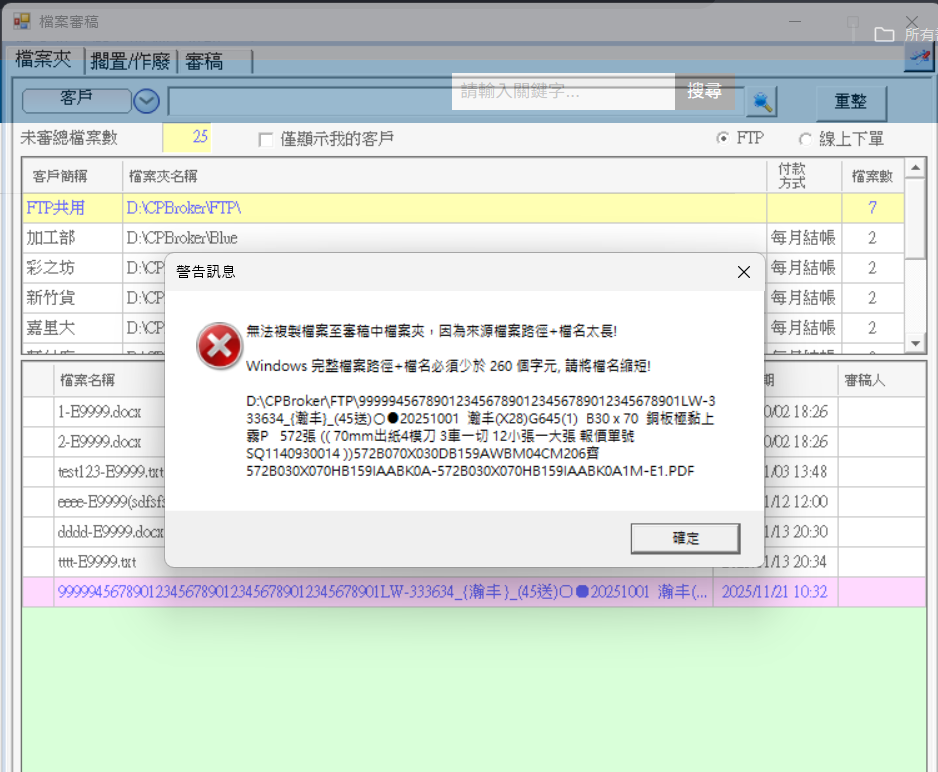Click the 檔案審稿 window app icon
Image resolution: width=938 pixels, height=772 pixels.
click(21, 21)
